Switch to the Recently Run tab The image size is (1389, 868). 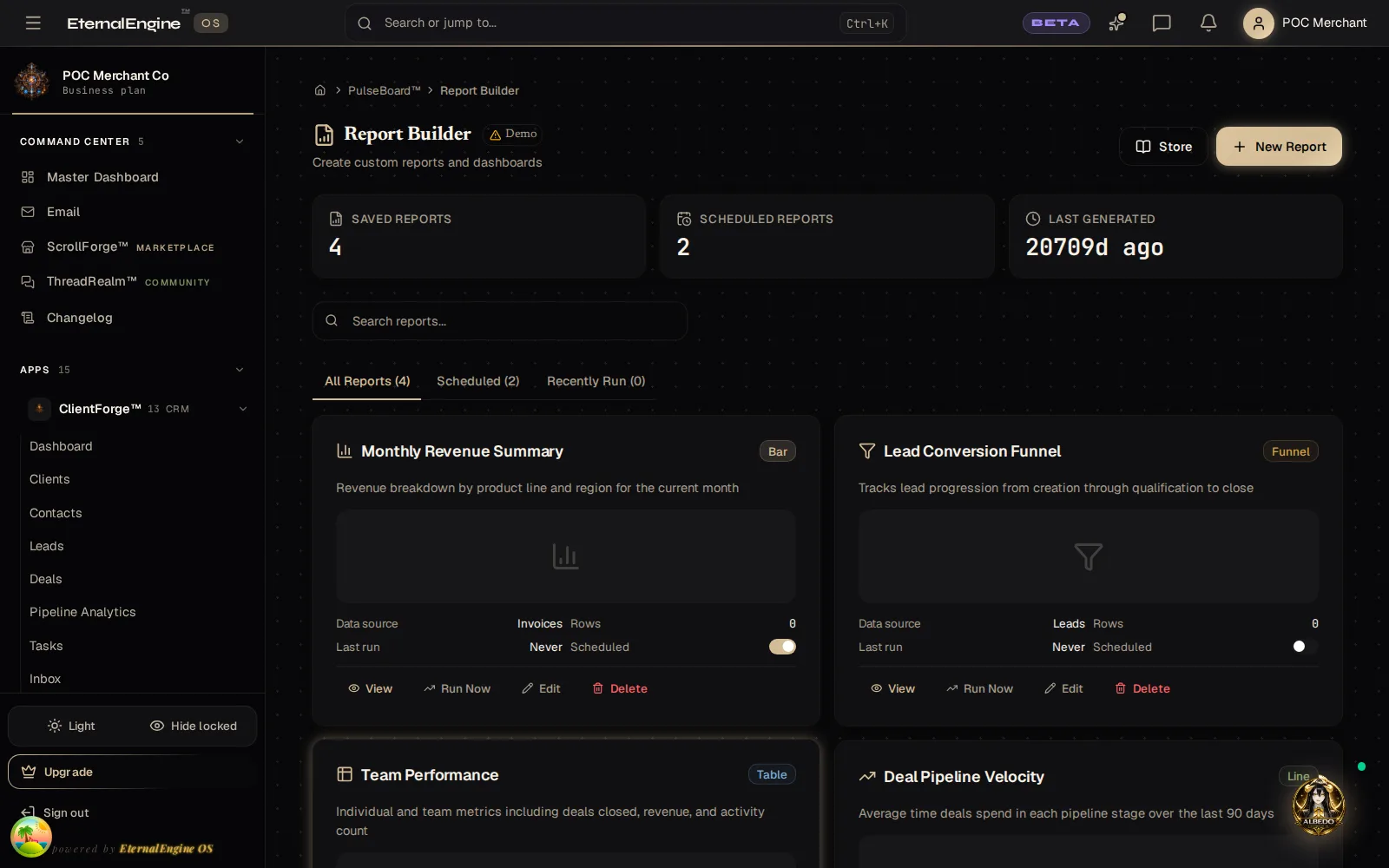[x=596, y=381]
